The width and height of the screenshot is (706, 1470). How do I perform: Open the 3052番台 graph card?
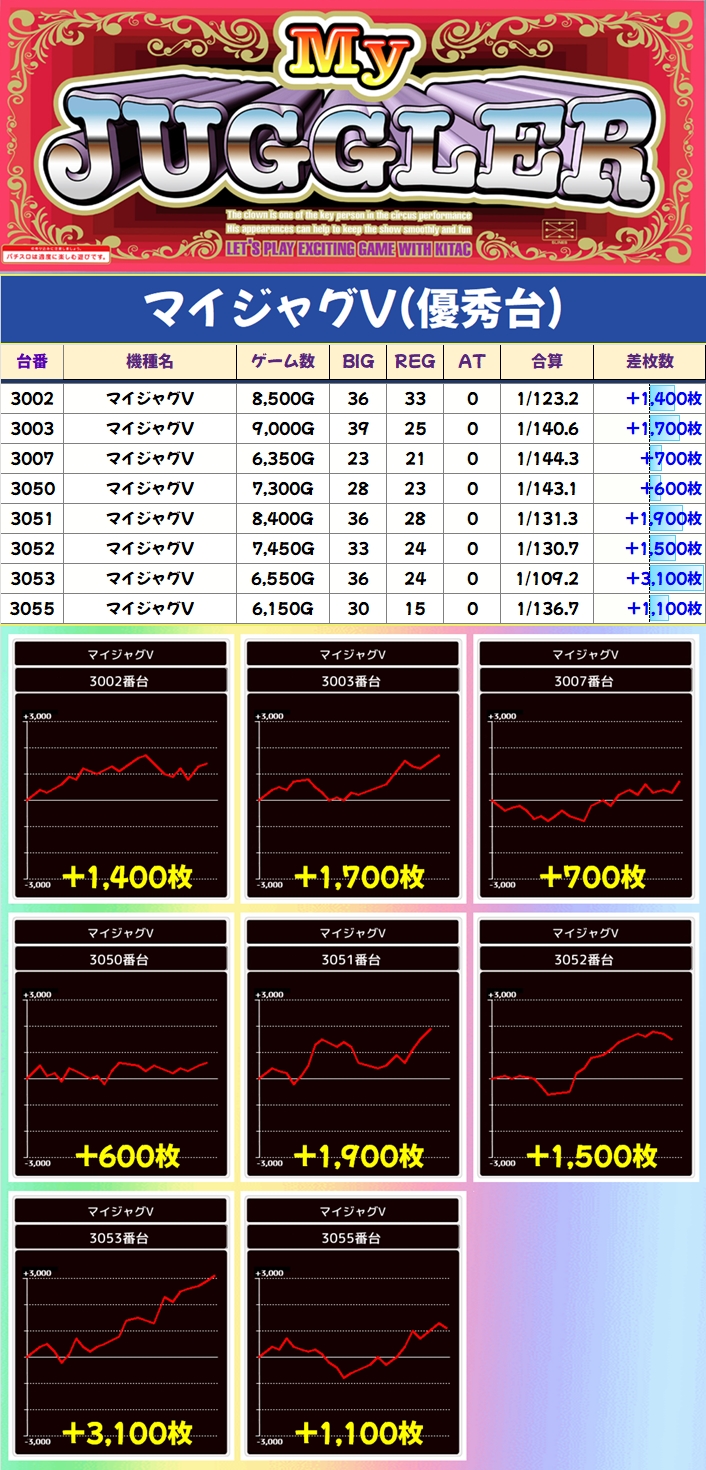[x=585, y=1046]
